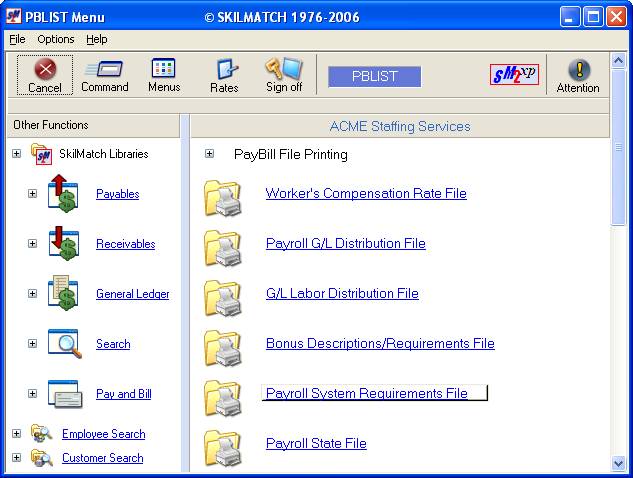Click the Customer Search folder icon
The image size is (633, 478).
click(42, 458)
